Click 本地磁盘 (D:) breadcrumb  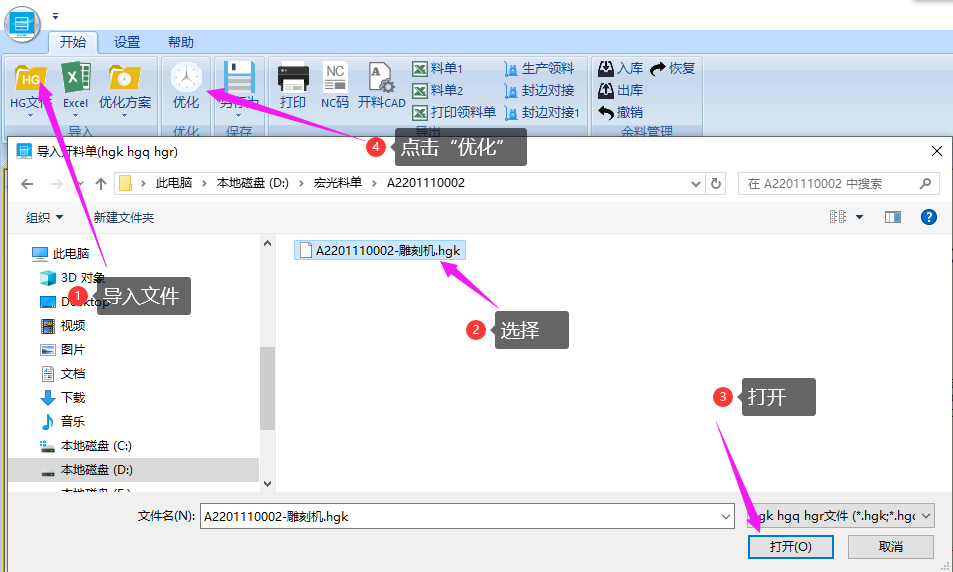253,183
